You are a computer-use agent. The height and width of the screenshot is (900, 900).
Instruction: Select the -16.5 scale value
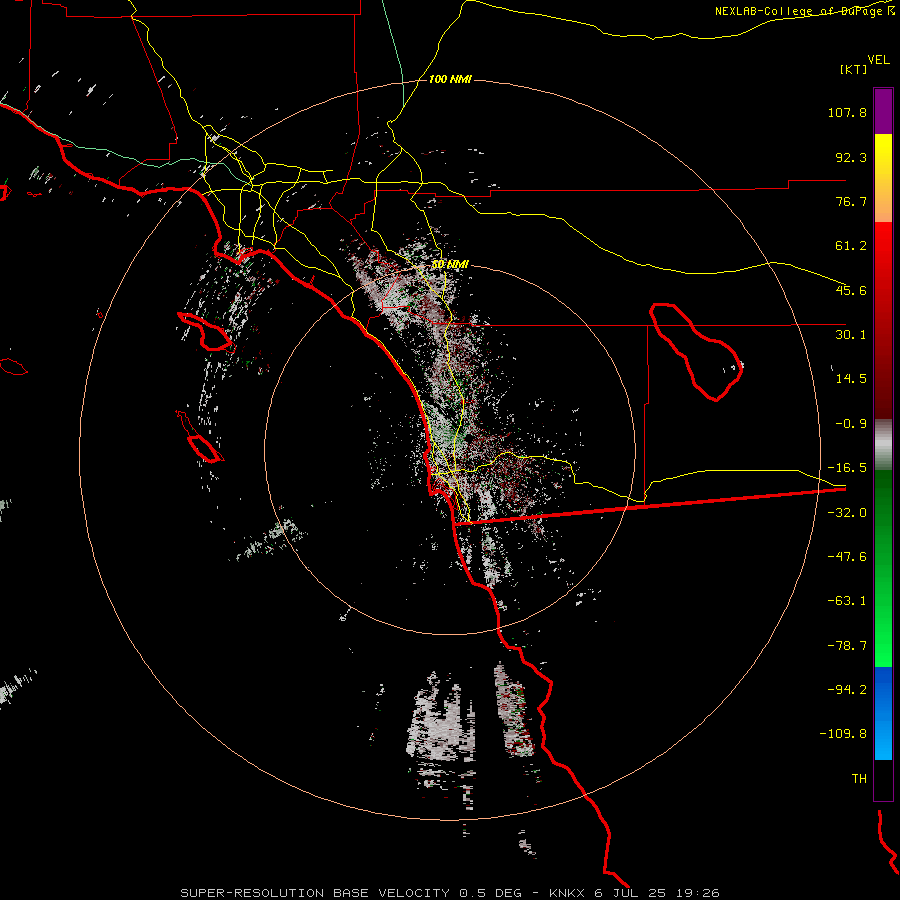pyautogui.click(x=847, y=468)
